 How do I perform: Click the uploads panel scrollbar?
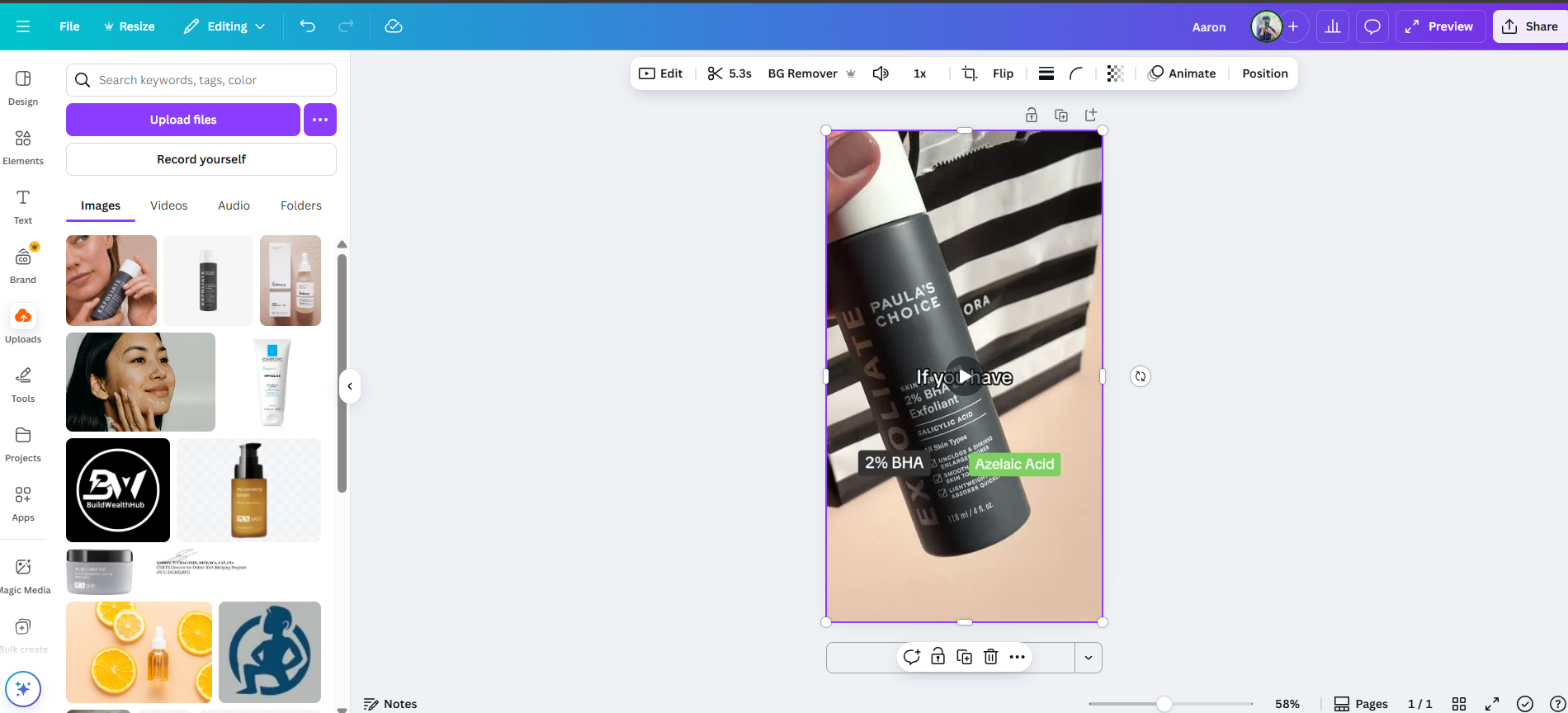342,373
